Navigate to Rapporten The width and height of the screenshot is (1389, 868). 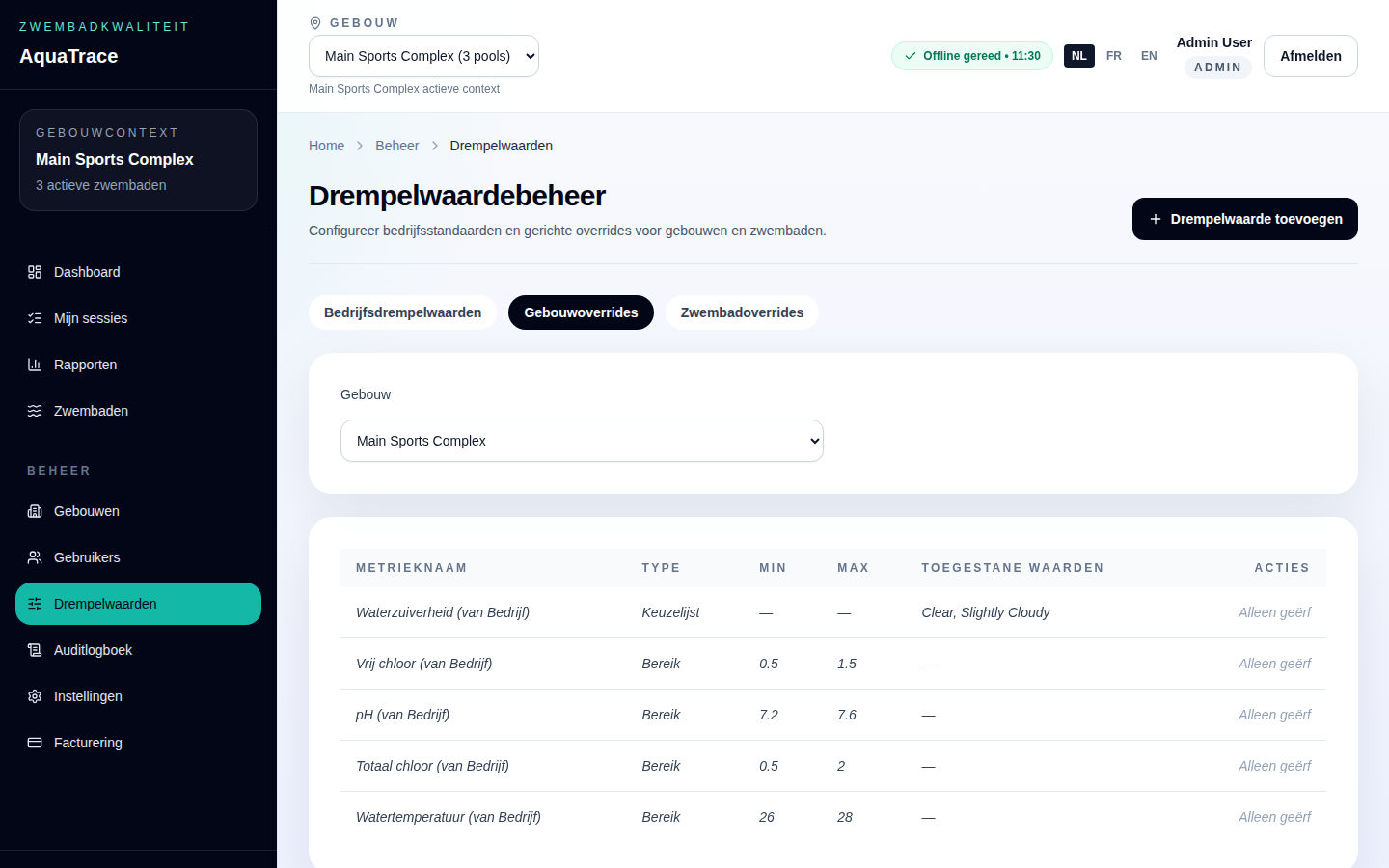pyautogui.click(x=138, y=365)
